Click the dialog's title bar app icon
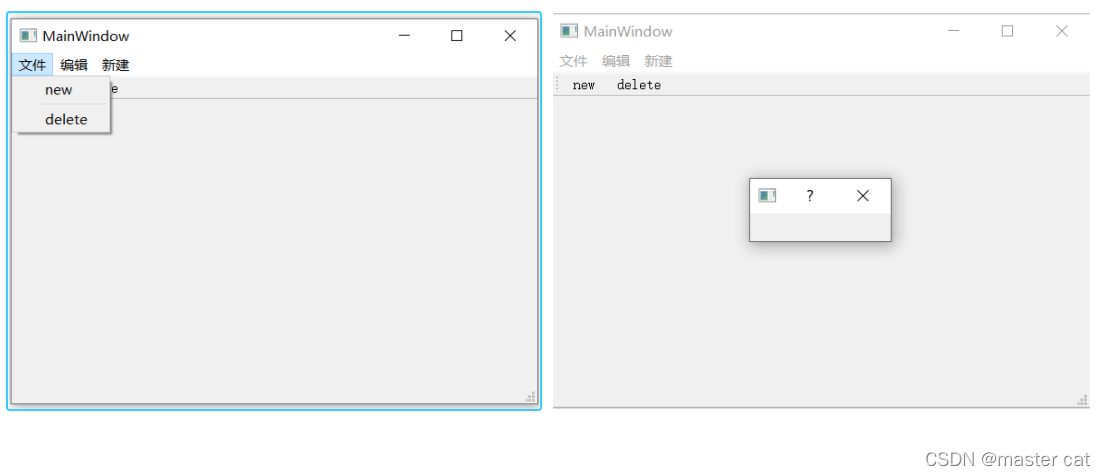The width and height of the screenshot is (1106, 476). [767, 196]
